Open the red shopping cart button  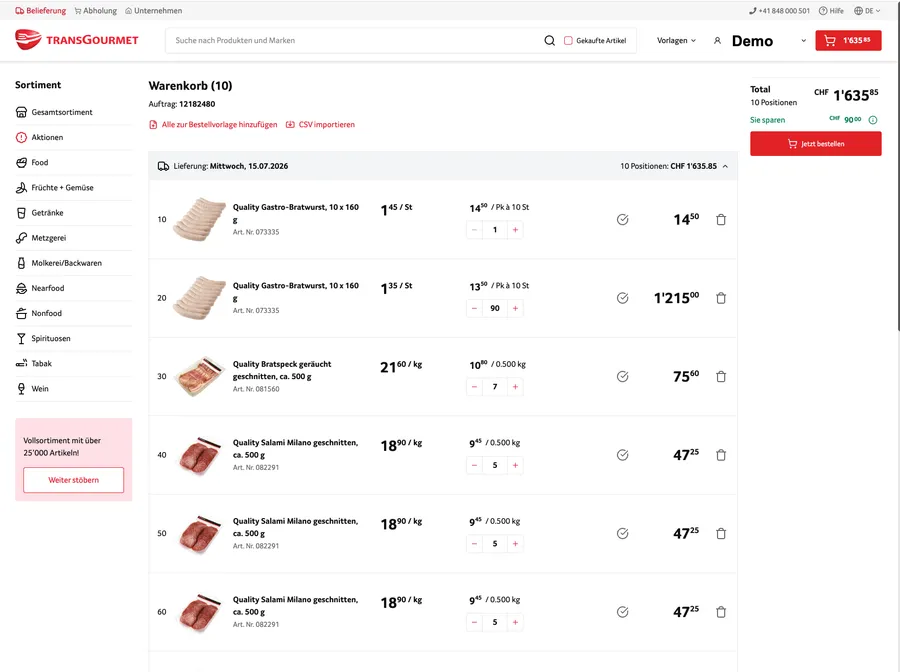pyautogui.click(x=848, y=41)
